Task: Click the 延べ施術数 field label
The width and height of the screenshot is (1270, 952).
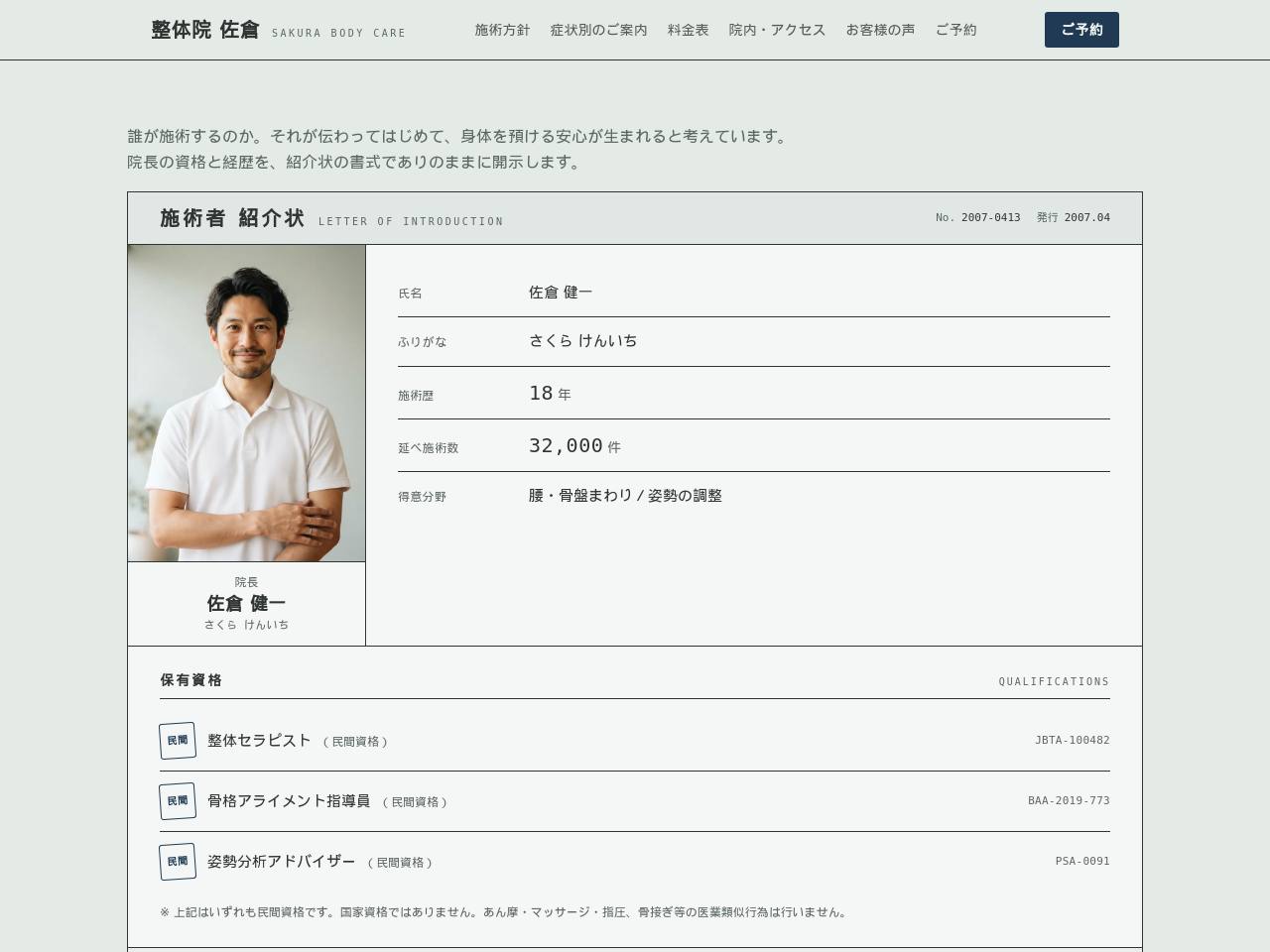Action: (x=428, y=448)
